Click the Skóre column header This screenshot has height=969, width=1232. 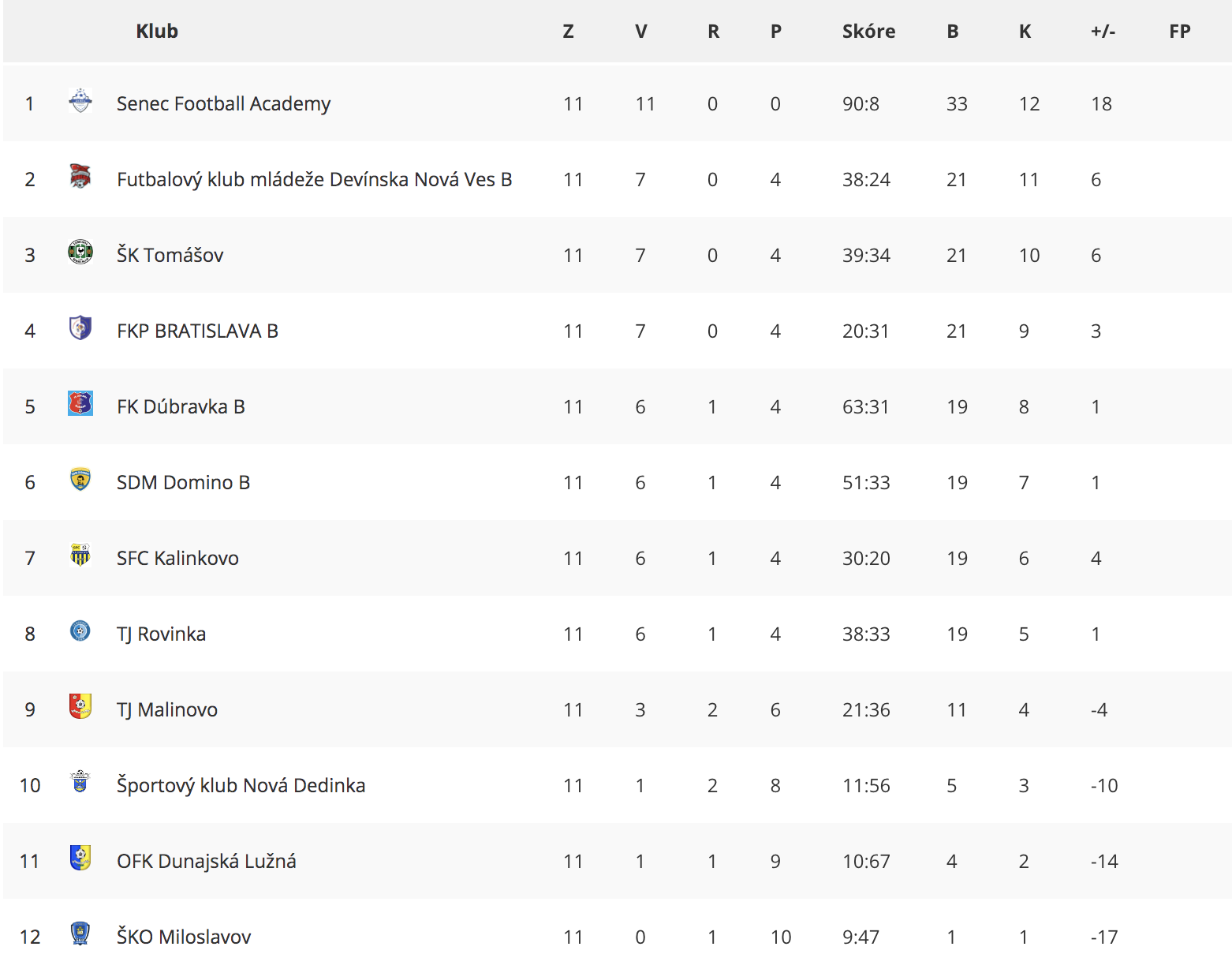point(868,32)
